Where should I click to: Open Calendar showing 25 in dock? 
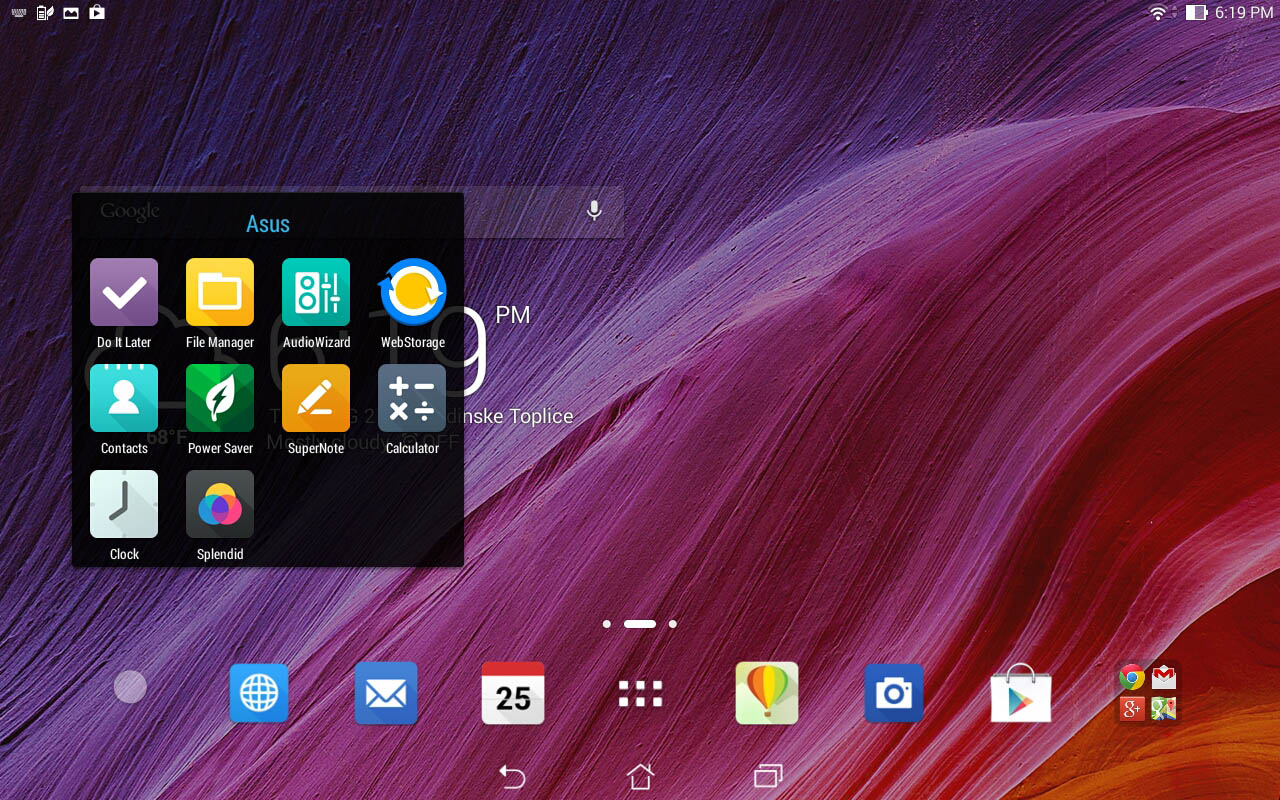point(513,692)
